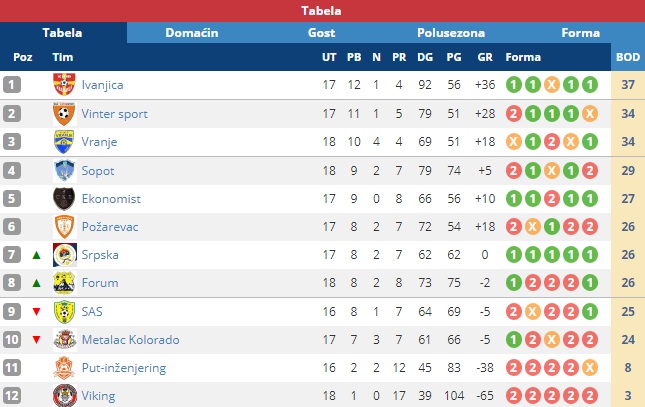Viewport: 645px width, 407px height.
Task: Click the Vinter sport club logo
Action: click(x=64, y=114)
